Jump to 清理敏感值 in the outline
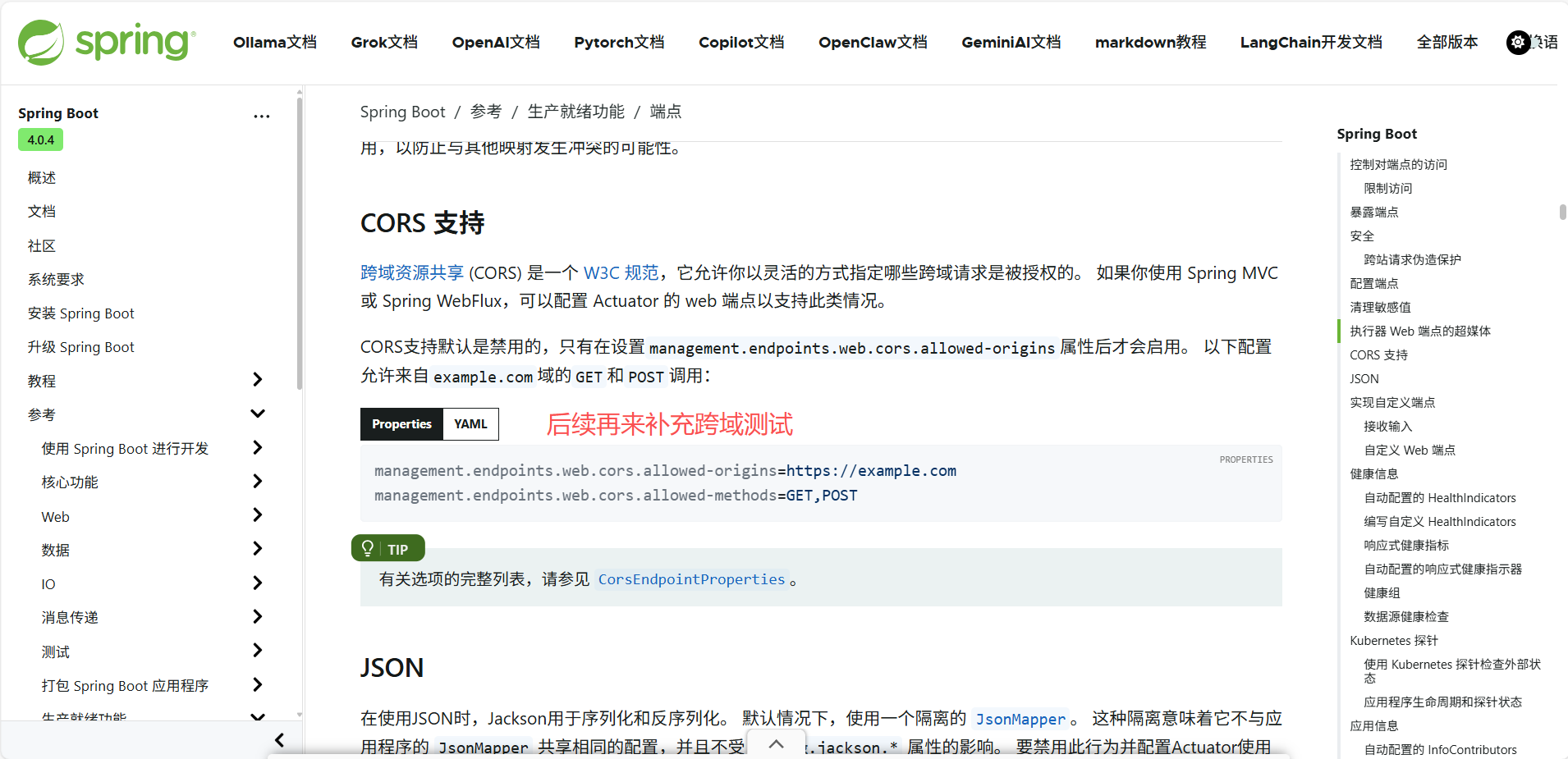Image resolution: width=1568 pixels, height=759 pixels. 1381,308
